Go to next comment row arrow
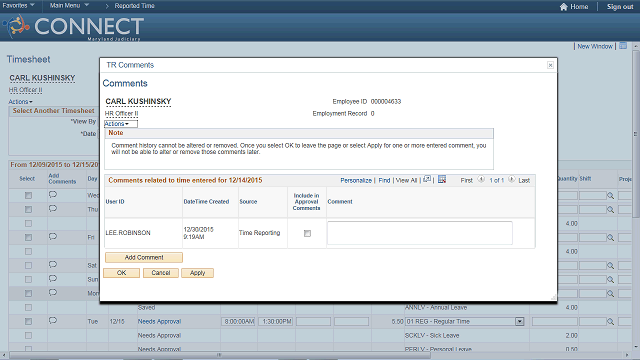Viewport: 640px width, 360px height. coord(511,180)
